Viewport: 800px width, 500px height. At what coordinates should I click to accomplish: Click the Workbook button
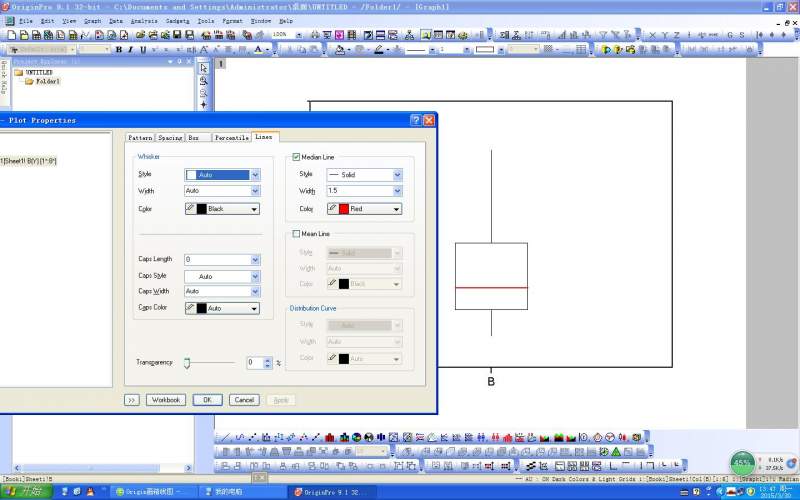166,400
